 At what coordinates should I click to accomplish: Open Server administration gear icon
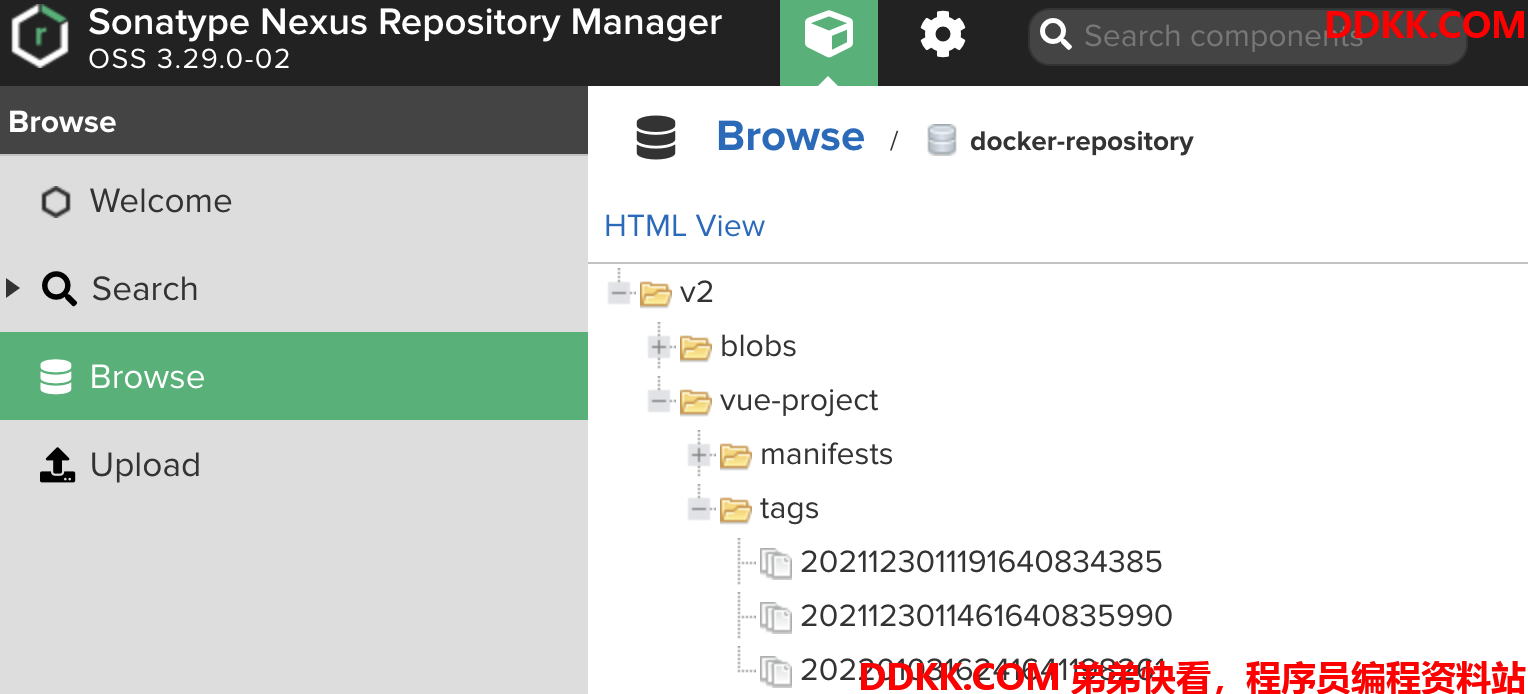[x=942, y=36]
